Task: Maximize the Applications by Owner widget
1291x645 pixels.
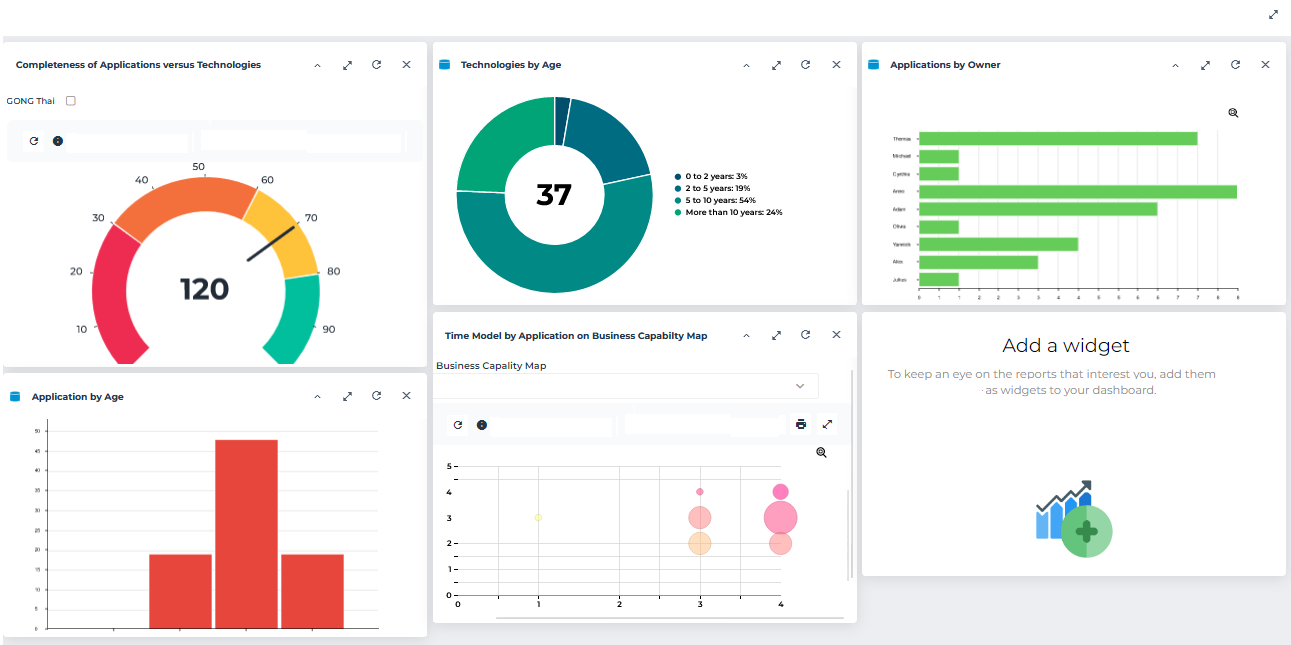Action: [1206, 65]
